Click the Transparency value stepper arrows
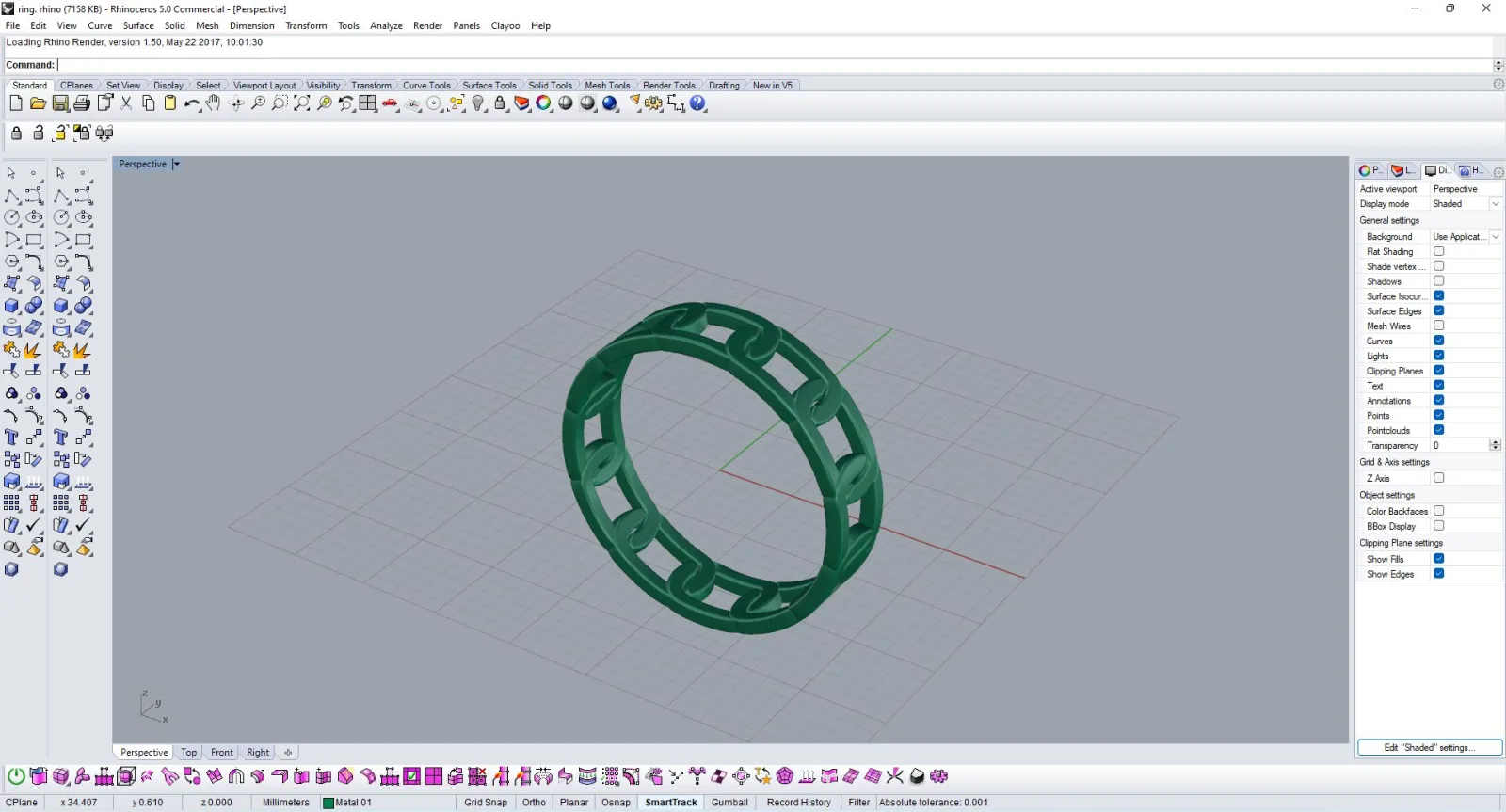 pyautogui.click(x=1495, y=445)
